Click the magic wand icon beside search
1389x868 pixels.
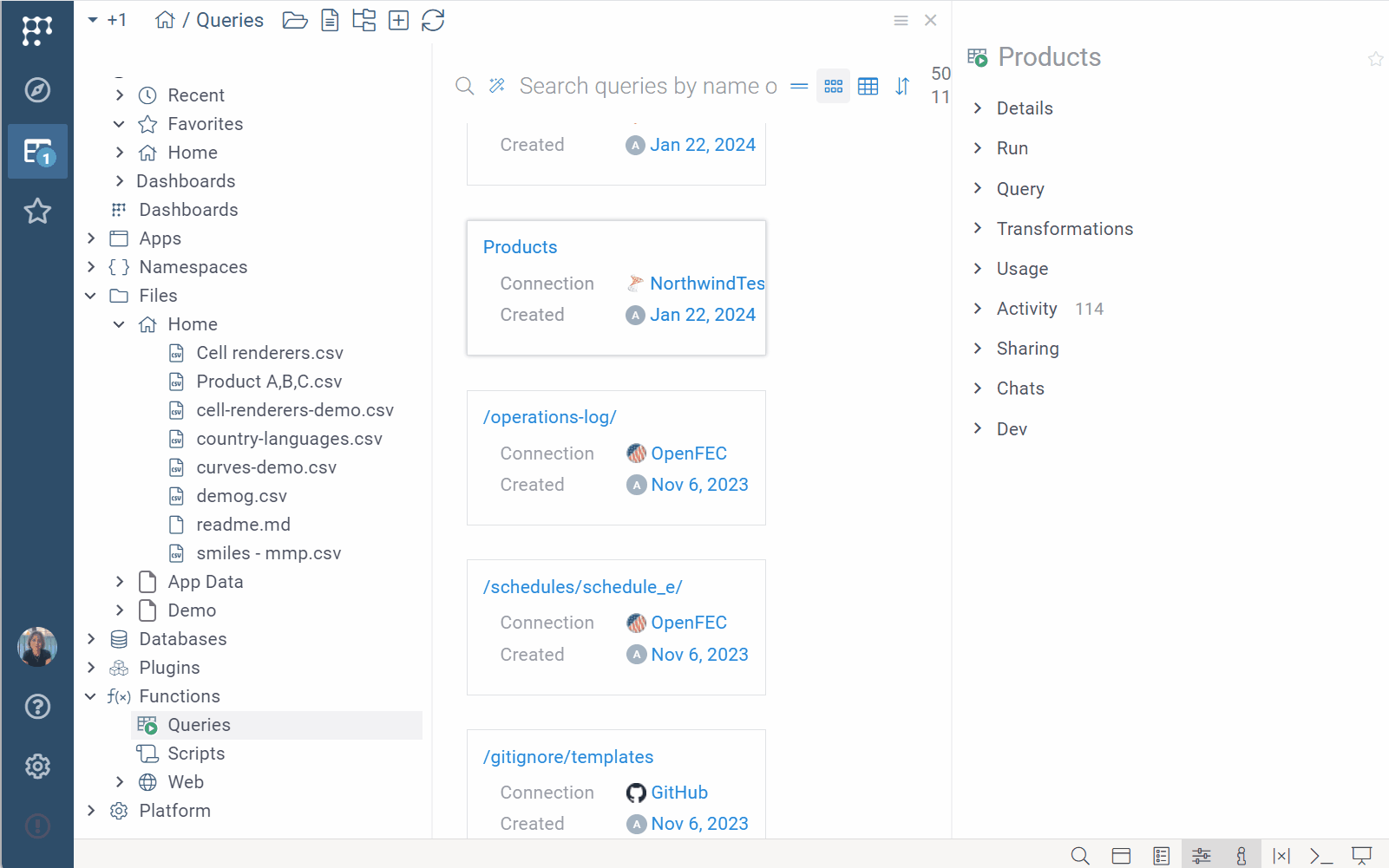[x=497, y=86]
